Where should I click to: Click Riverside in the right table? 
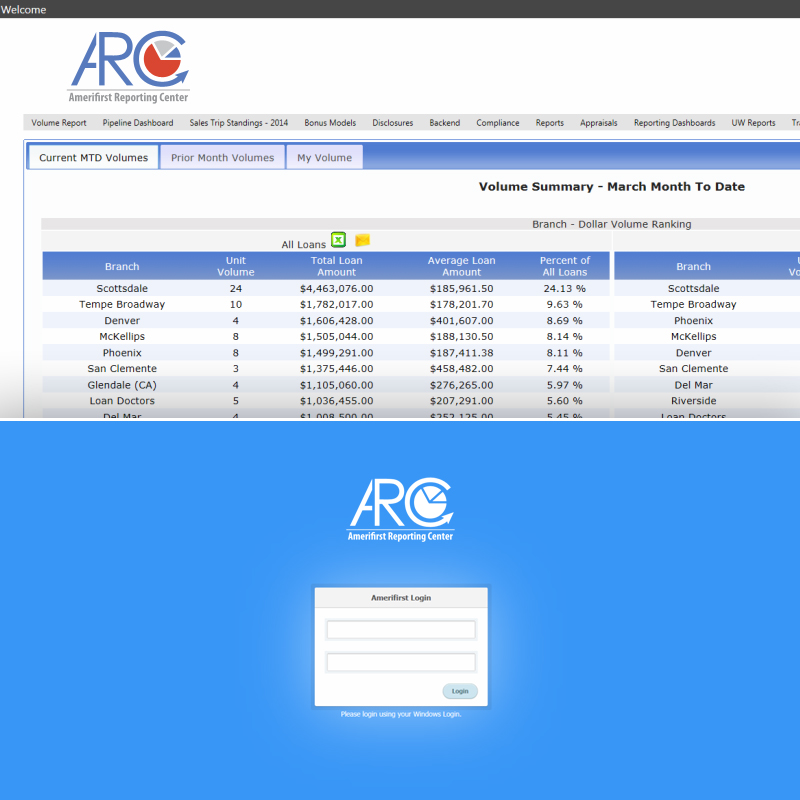coord(693,401)
